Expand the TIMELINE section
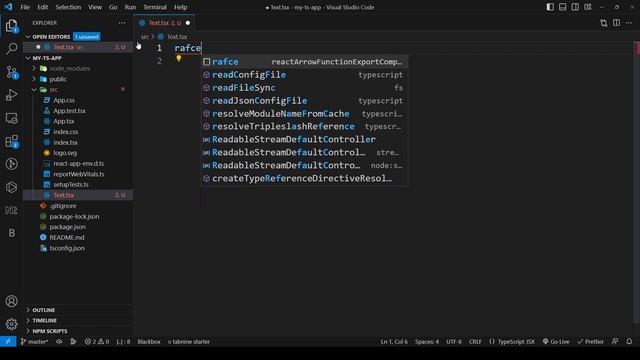 coord(78,320)
